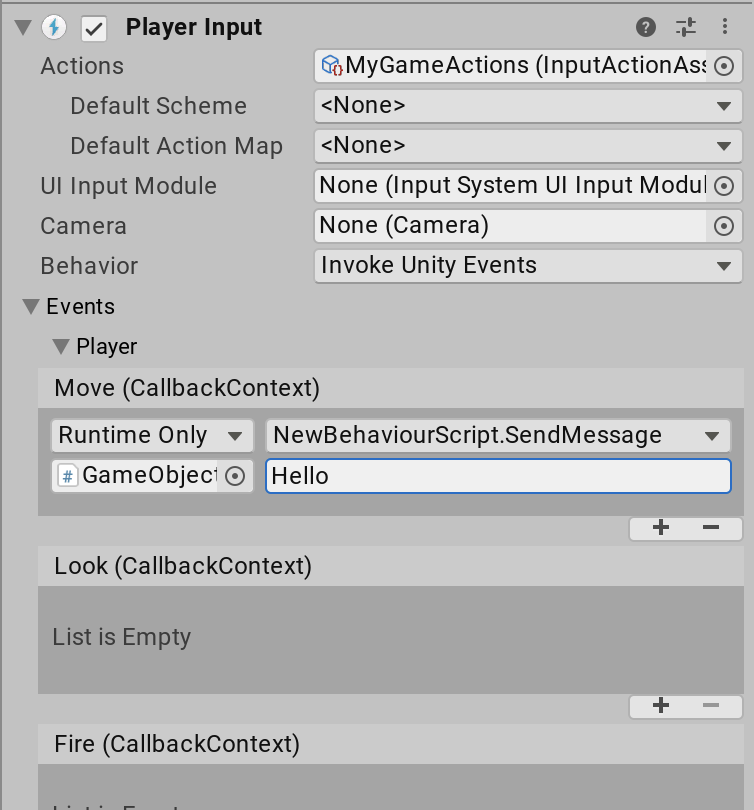Open the Player Input help reference icon
Screen dimensions: 754x810
click(646, 27)
